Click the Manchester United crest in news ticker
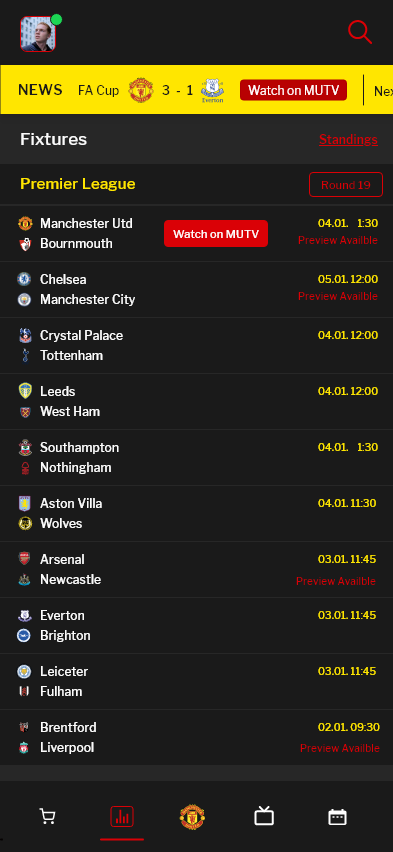Image resolution: width=393 pixels, height=852 pixels. pos(141,90)
